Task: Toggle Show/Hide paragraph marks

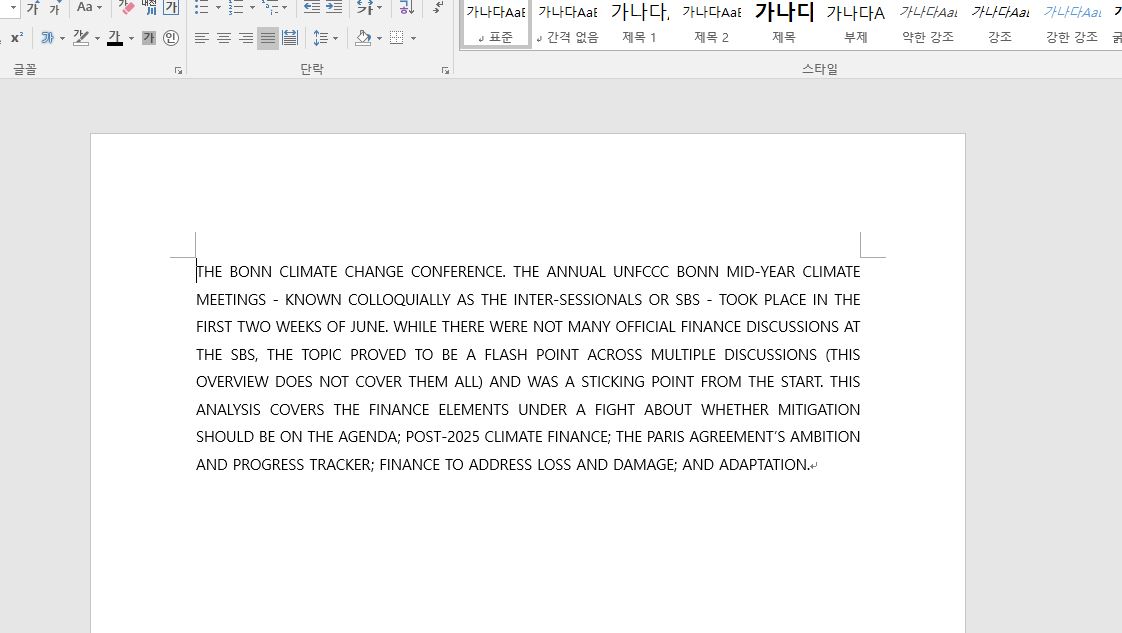Action: (x=438, y=8)
